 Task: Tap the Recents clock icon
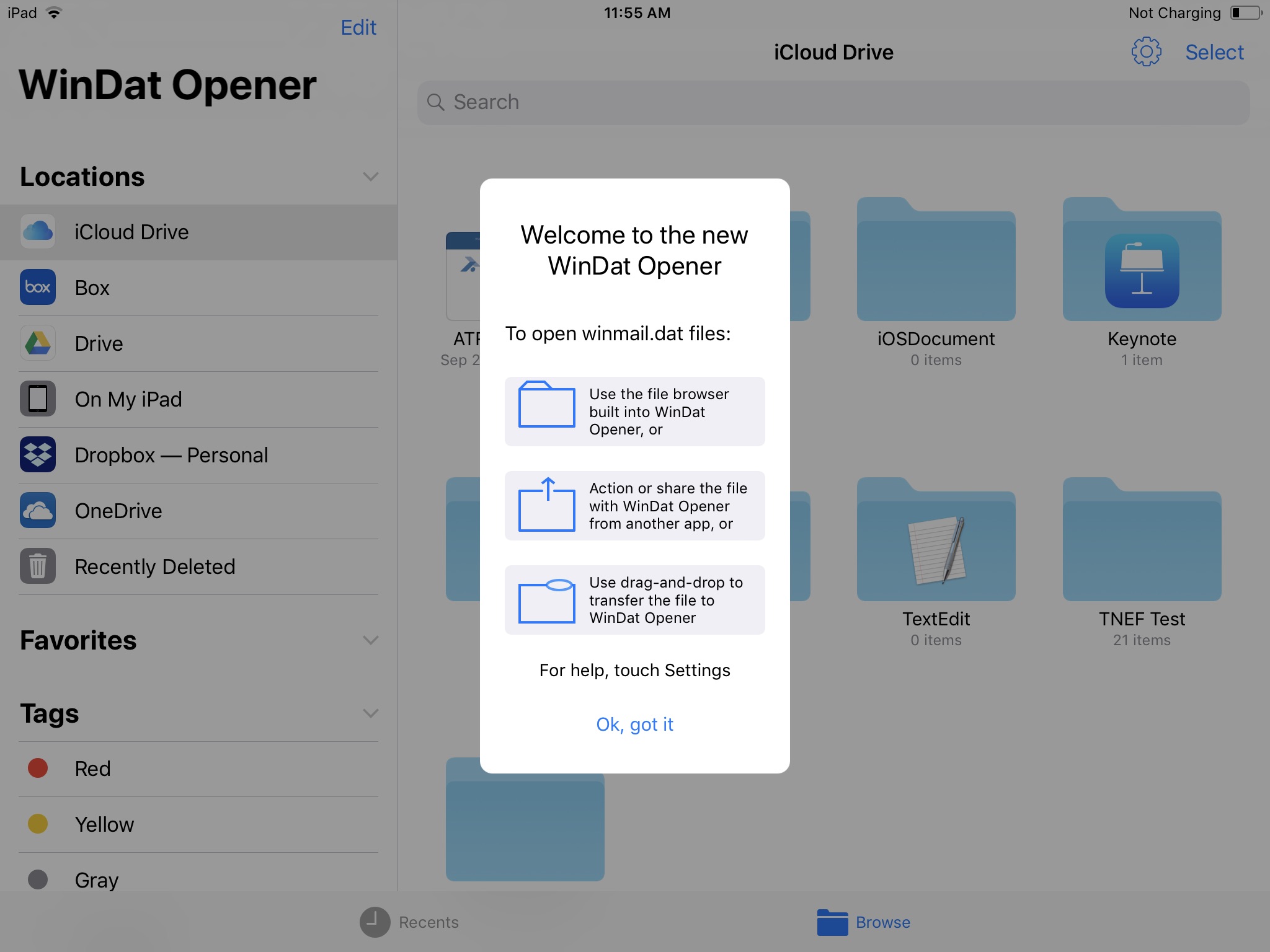(375, 922)
